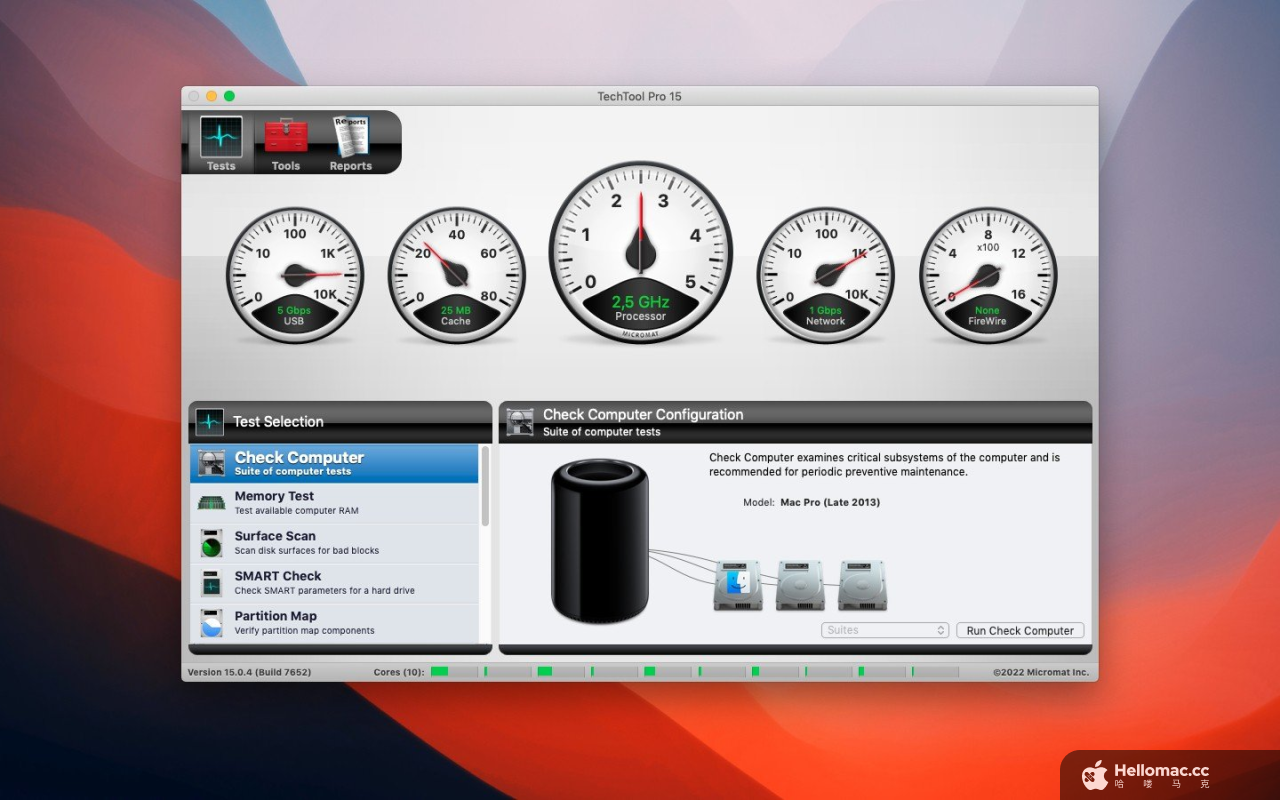Click the 5 Gbps USB reading
This screenshot has height=800, width=1280.
294,311
